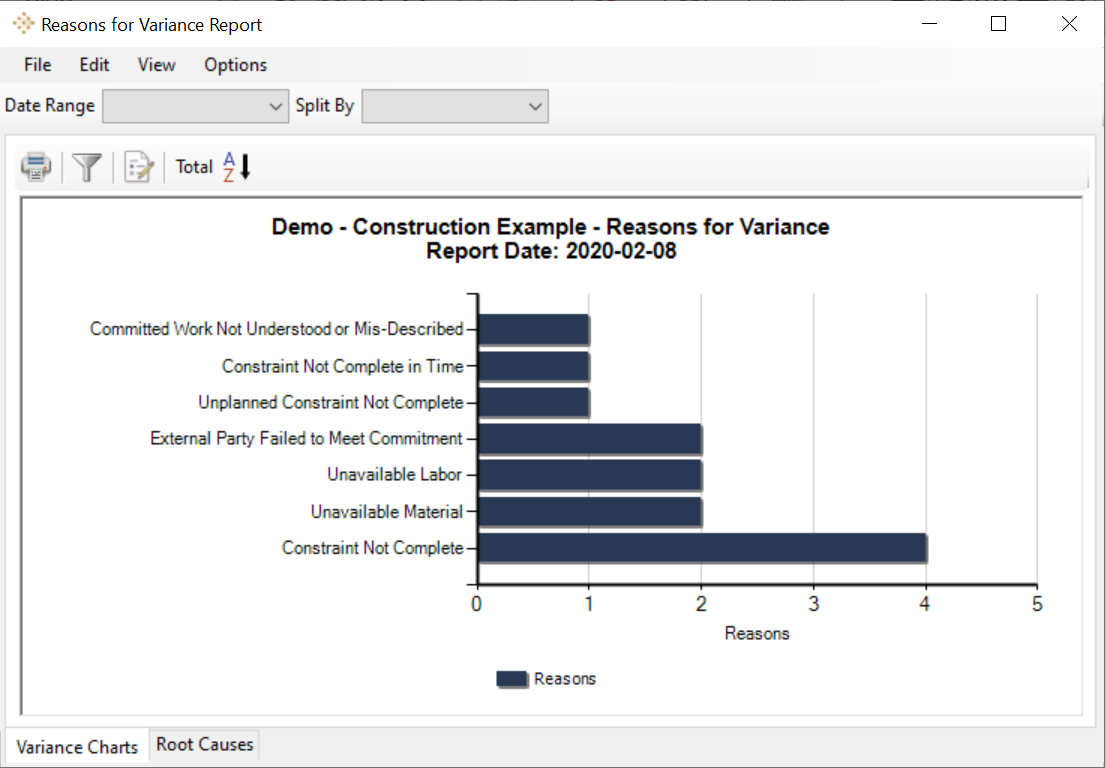Screen dimensions: 1106x768
Task: Open the filter funnel tool
Action: pos(87,167)
